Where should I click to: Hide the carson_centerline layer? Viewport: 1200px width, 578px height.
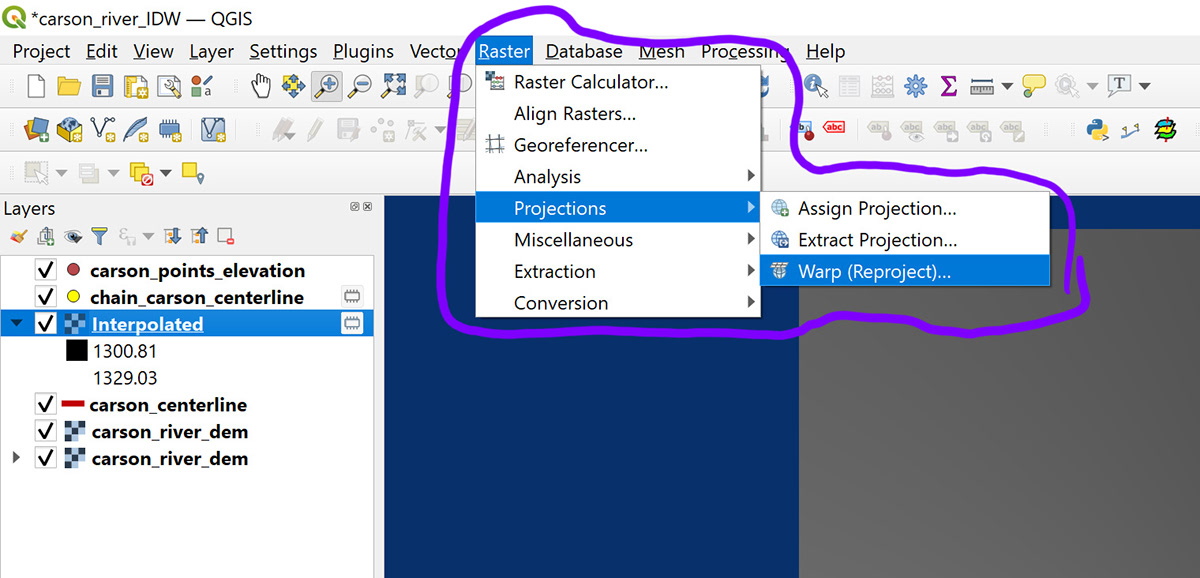45,404
